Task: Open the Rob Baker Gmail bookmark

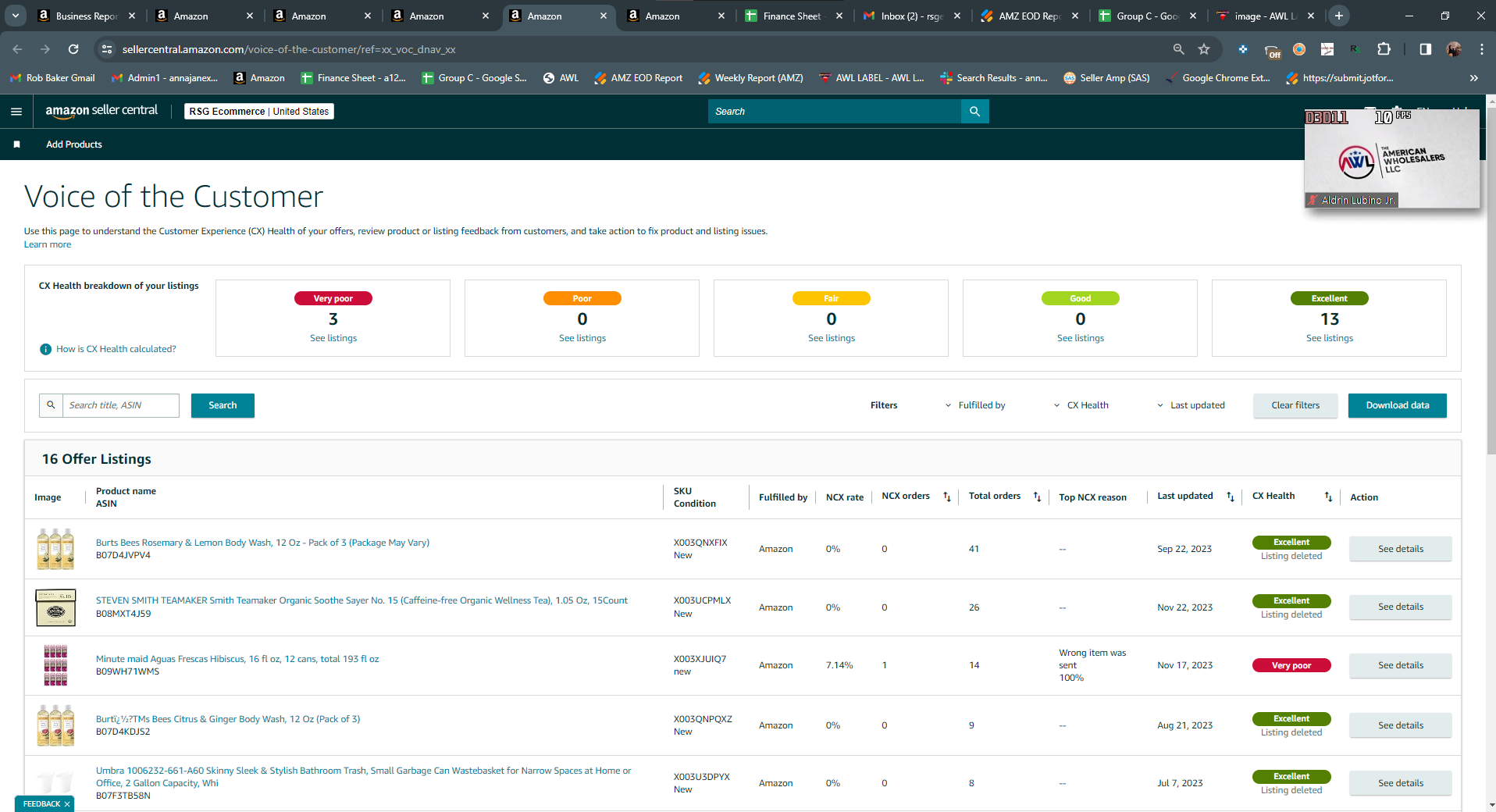Action: click(x=52, y=78)
